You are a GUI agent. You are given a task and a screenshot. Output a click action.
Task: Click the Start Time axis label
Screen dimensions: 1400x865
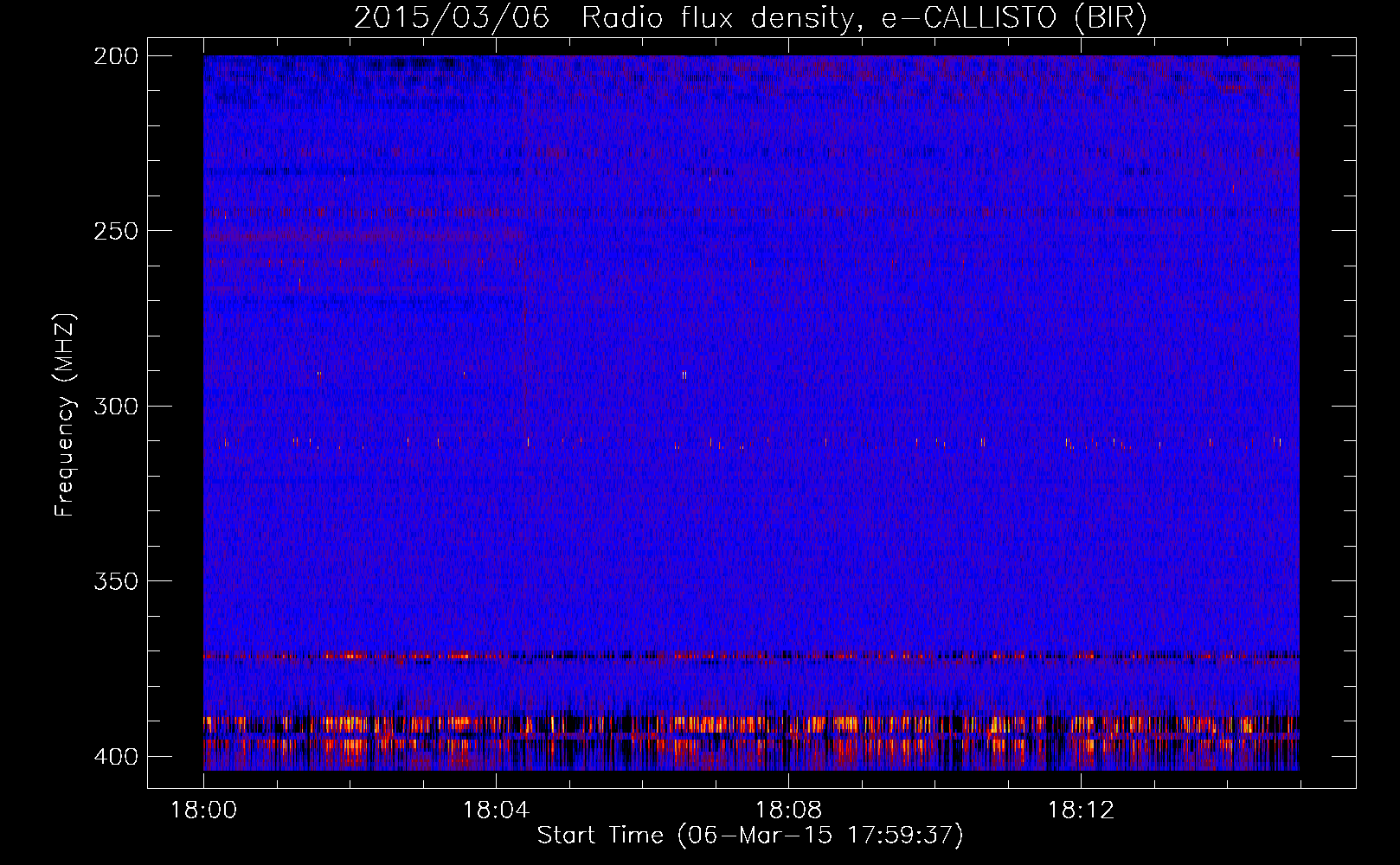[x=750, y=836]
